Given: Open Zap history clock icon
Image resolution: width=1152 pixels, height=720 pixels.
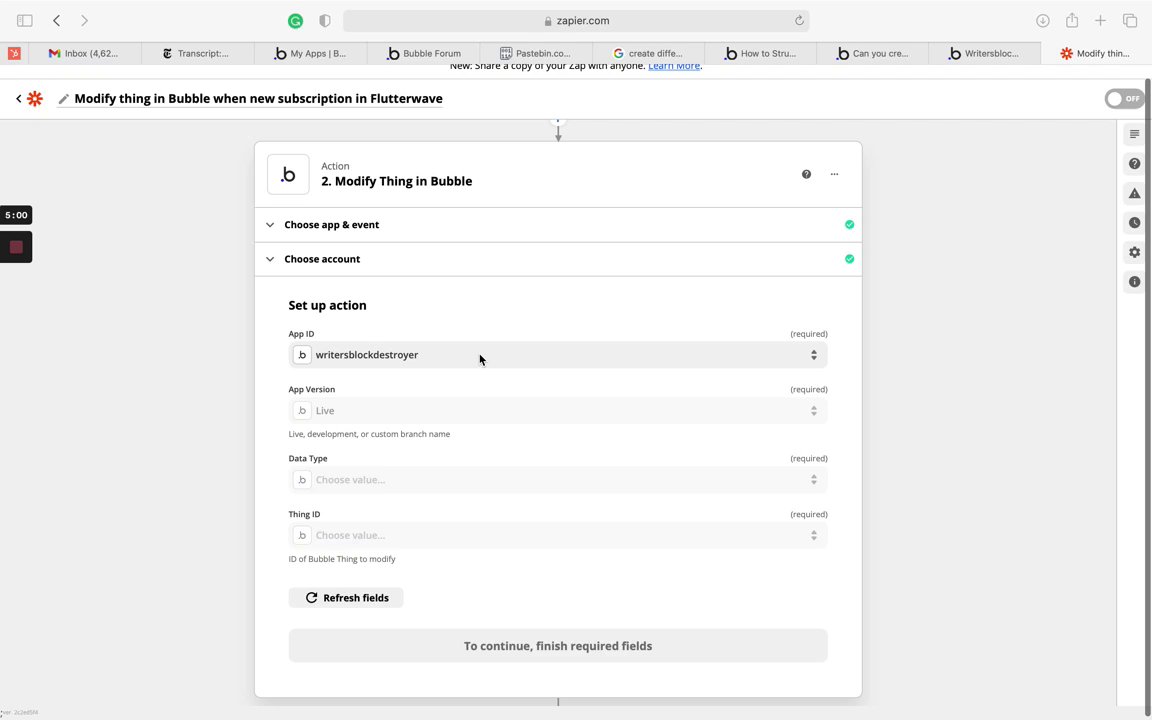Looking at the screenshot, I should coord(1134,223).
